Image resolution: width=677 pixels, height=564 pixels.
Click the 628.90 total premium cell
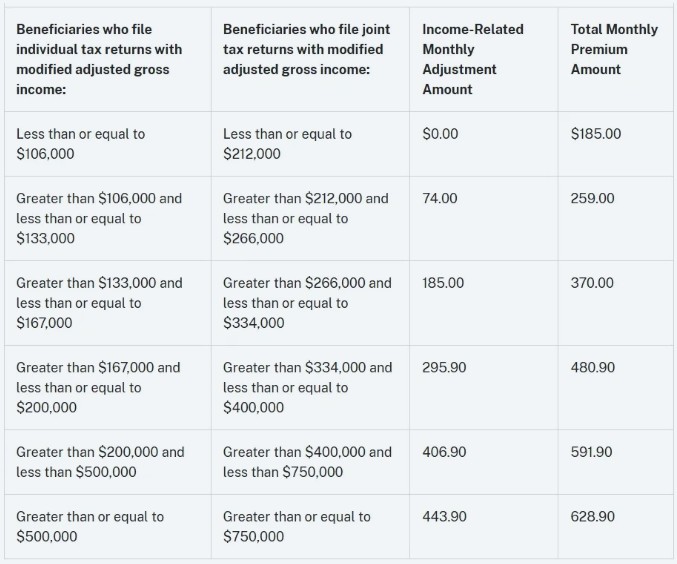point(592,516)
